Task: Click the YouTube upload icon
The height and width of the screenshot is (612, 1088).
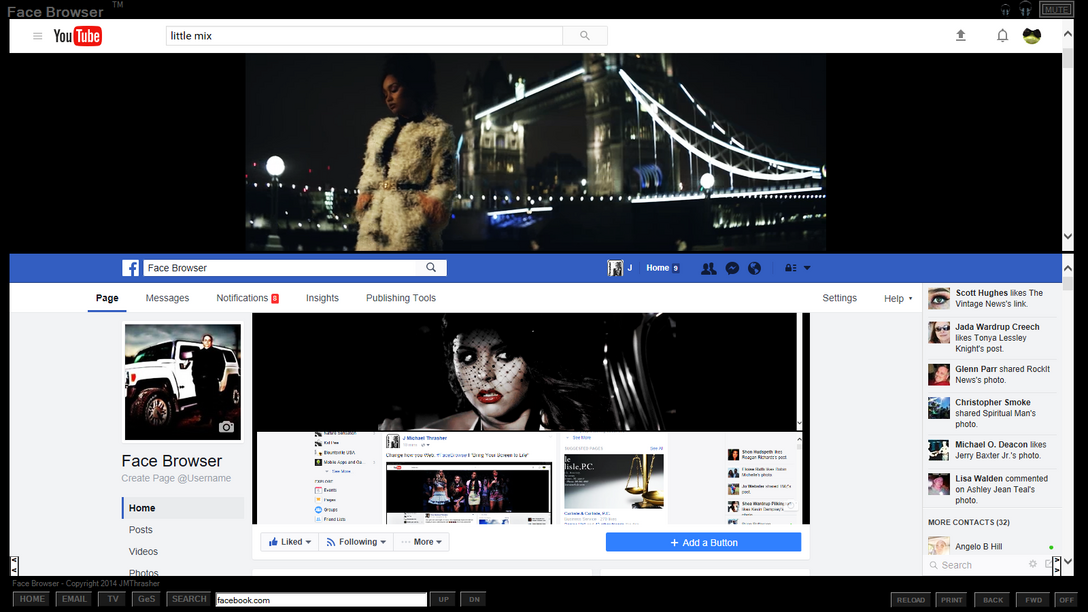Action: coord(961,34)
